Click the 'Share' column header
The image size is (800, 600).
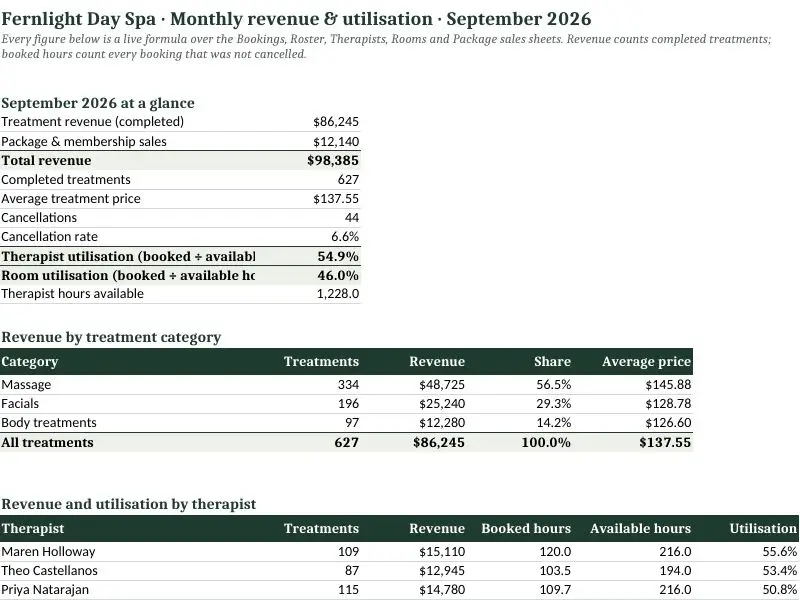pyautogui.click(x=552, y=361)
